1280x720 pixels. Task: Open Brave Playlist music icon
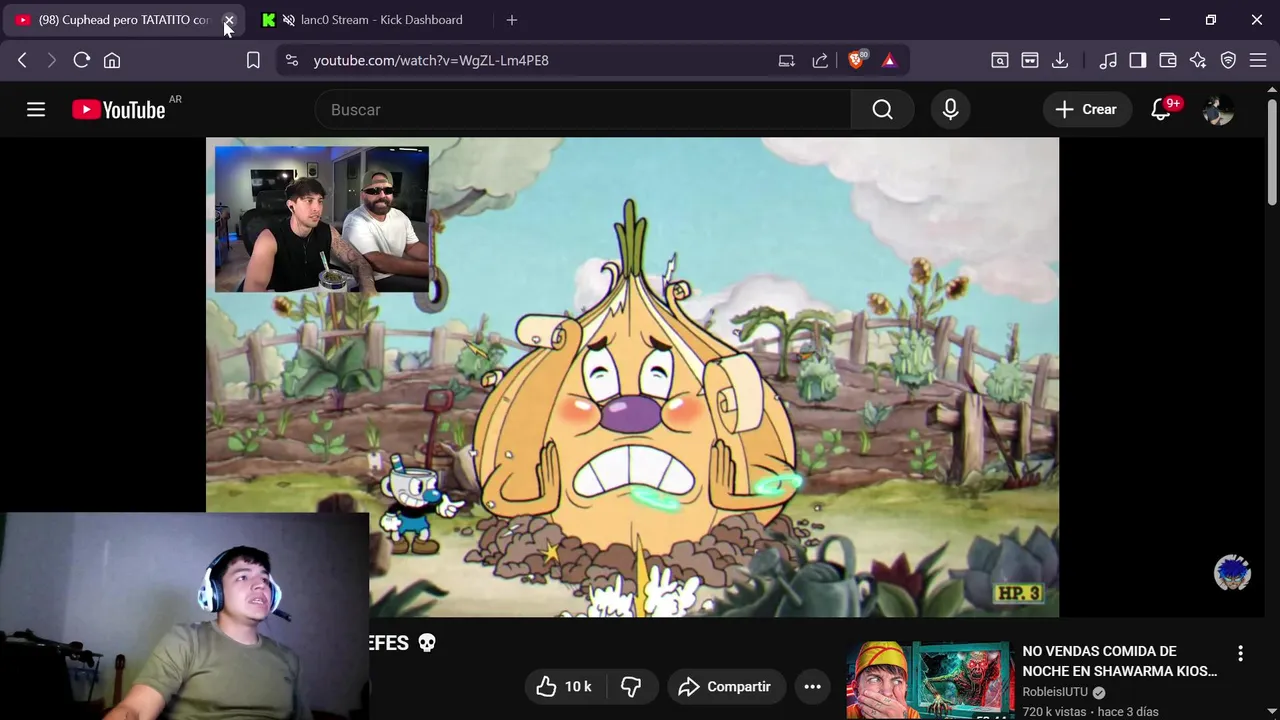tap(1108, 60)
